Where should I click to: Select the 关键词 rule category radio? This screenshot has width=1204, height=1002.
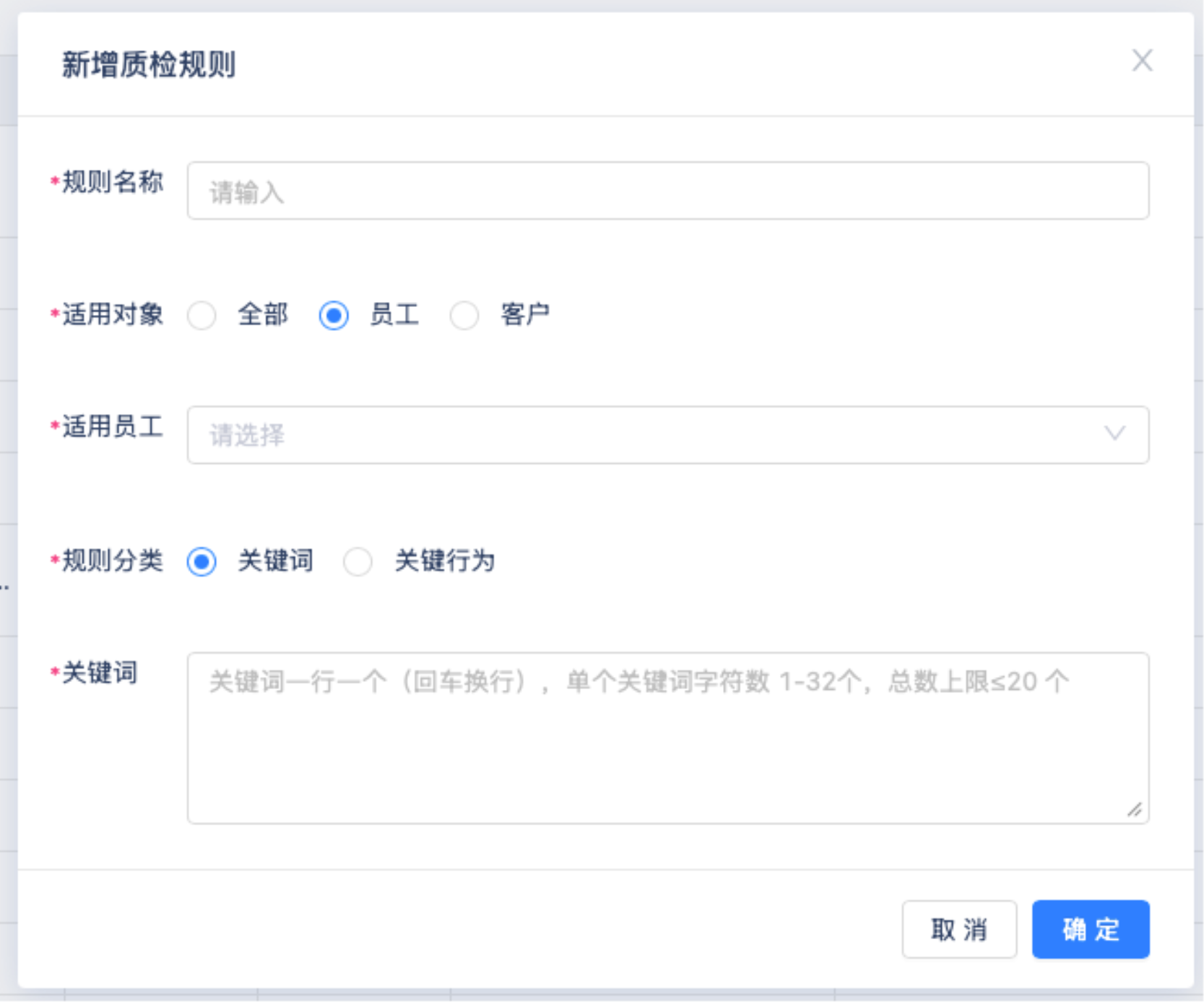tap(202, 561)
